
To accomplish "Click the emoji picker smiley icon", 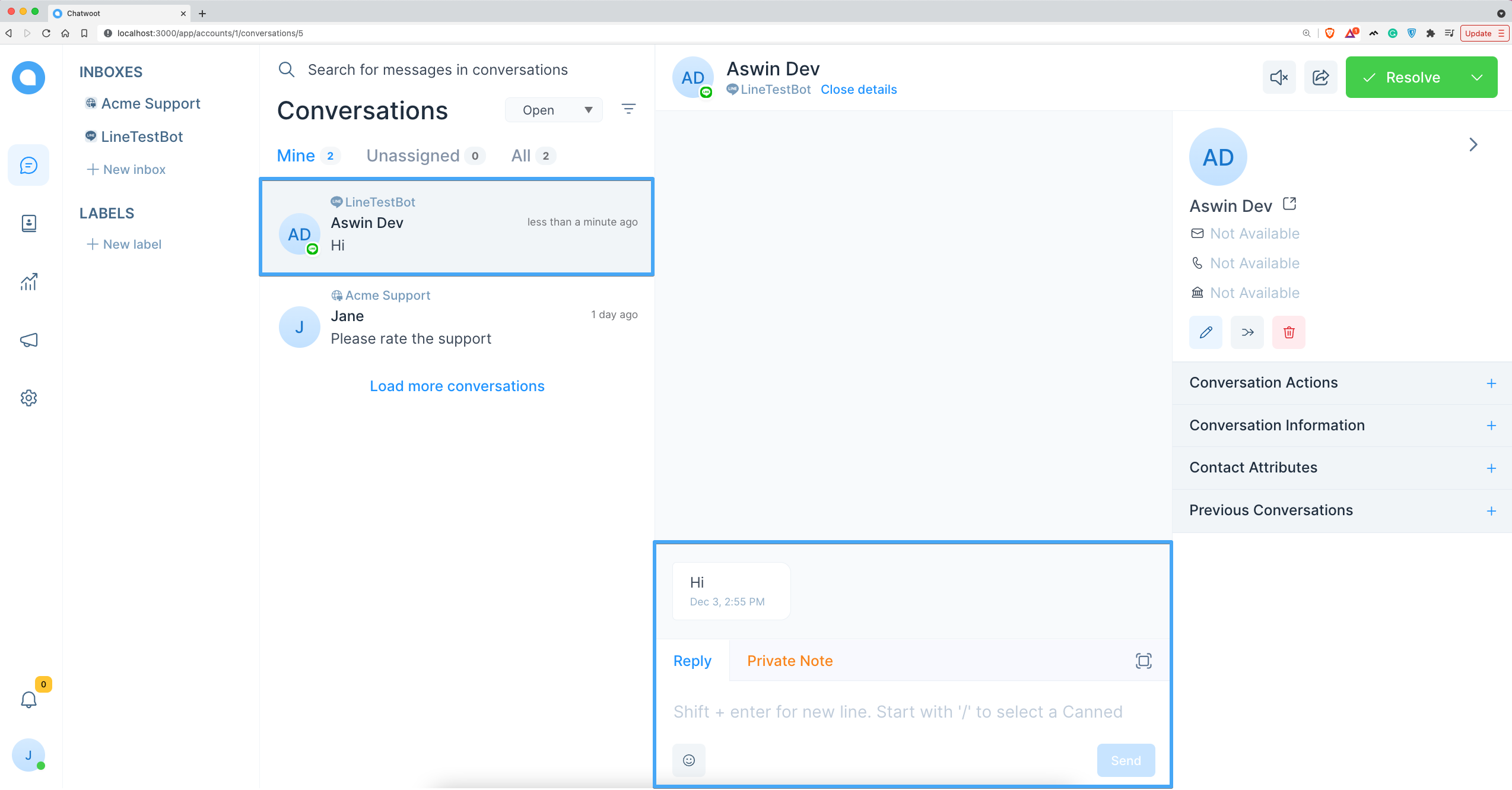I will pyautogui.click(x=690, y=760).
